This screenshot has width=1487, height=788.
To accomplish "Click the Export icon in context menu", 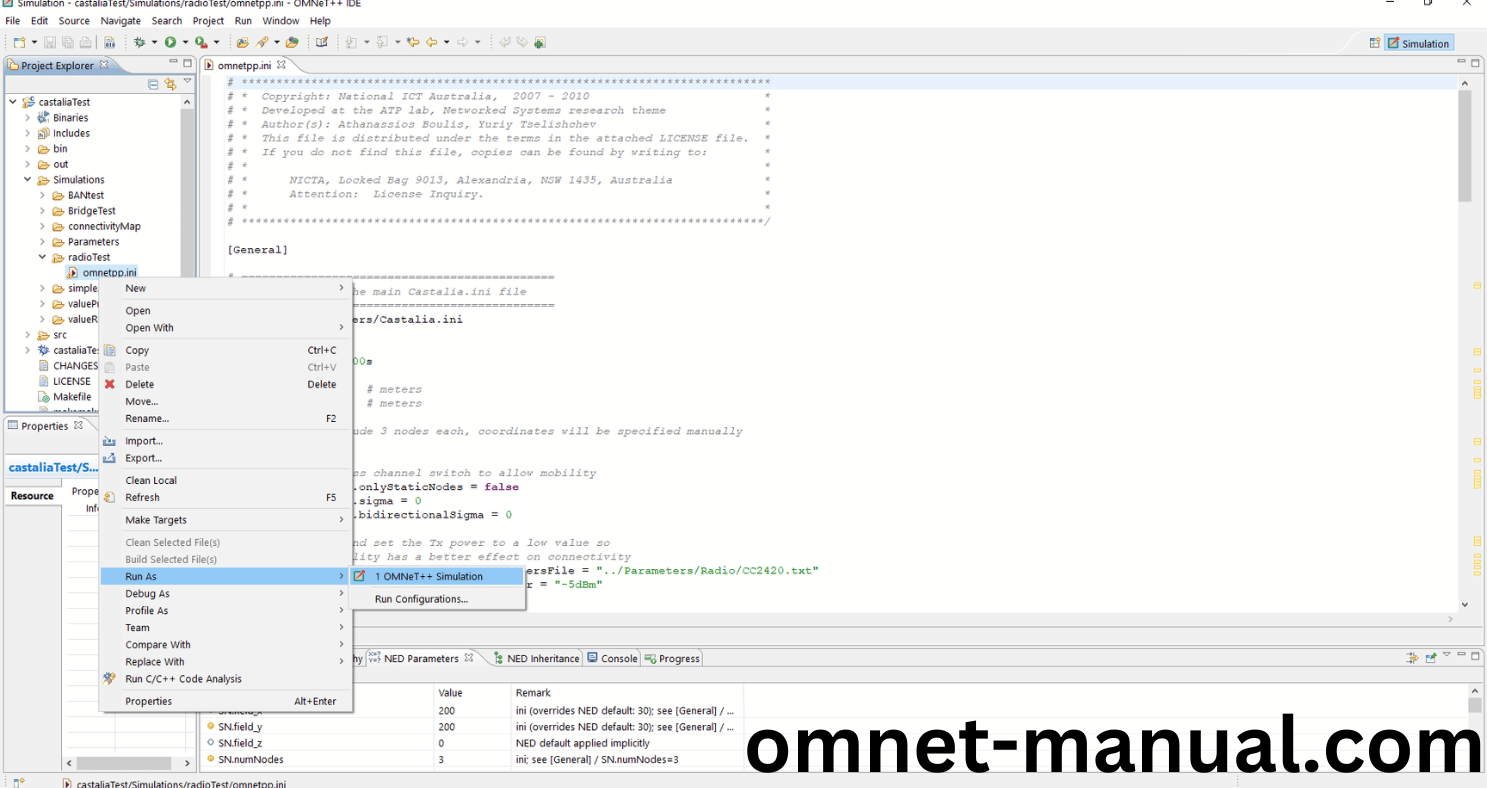I will (110, 458).
